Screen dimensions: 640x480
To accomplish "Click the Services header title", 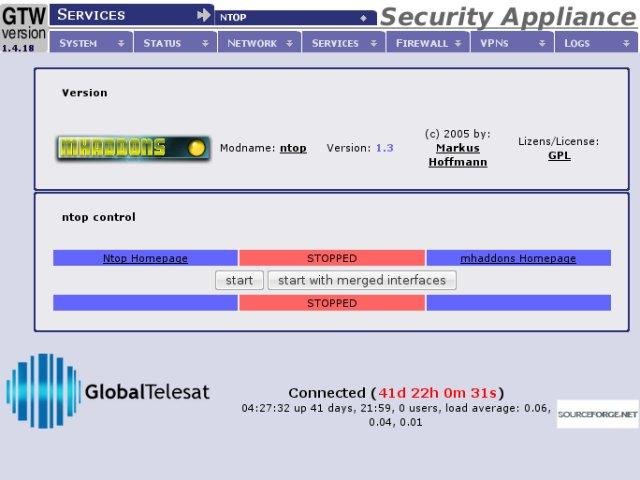I will [x=91, y=15].
